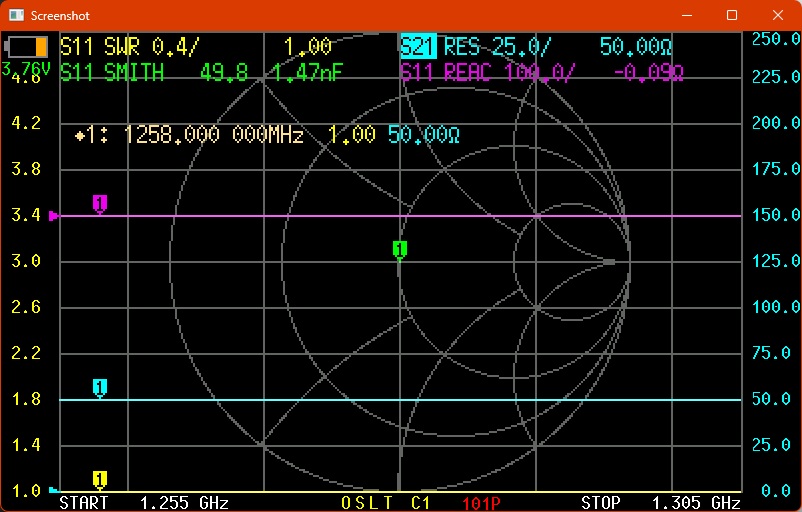Click the C1 calibration slot indicator
The width and height of the screenshot is (802, 512).
(x=420, y=502)
